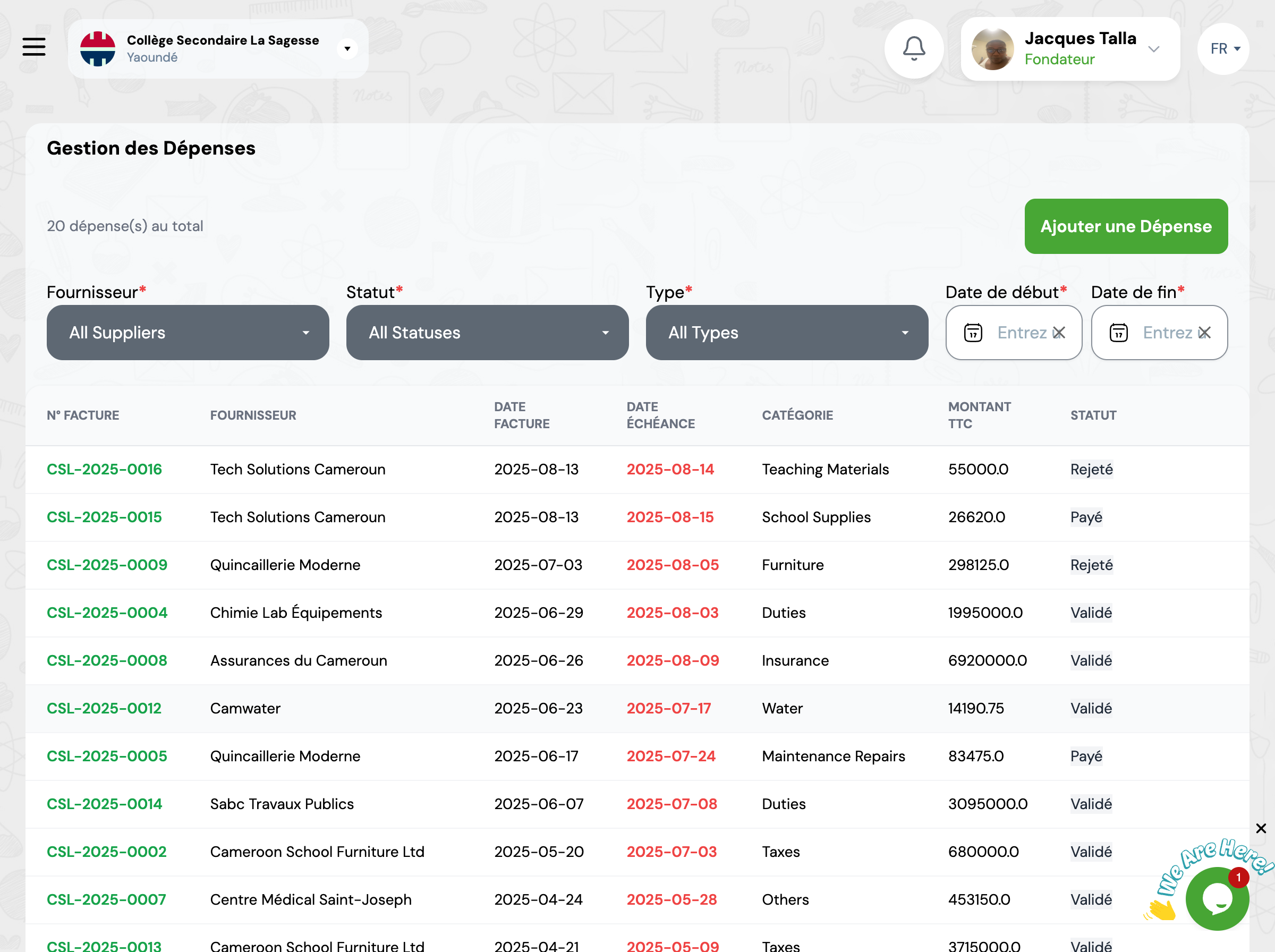Expand Jacques Talla user menu chevron
This screenshot has width=1275, height=952.
coord(1153,49)
